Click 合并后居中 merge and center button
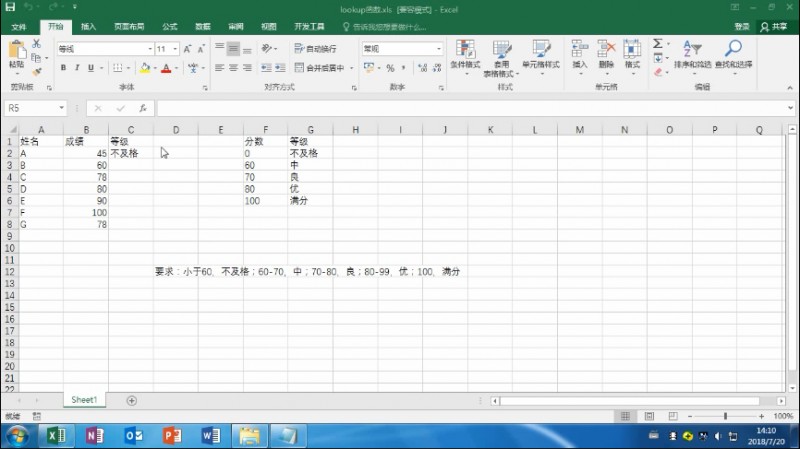Image resolution: width=800 pixels, height=449 pixels. pos(320,68)
